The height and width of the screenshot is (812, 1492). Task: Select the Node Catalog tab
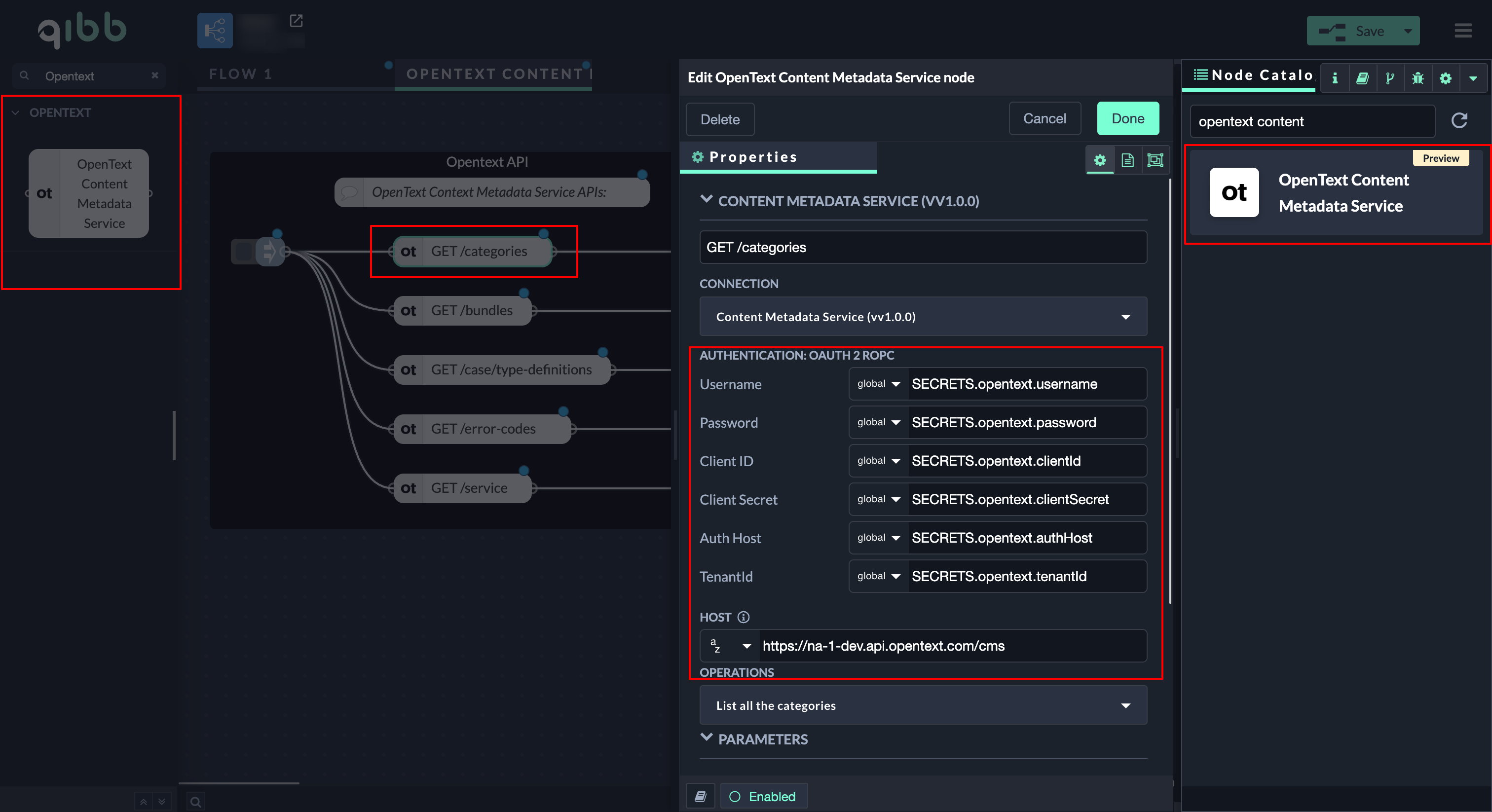coord(1253,75)
